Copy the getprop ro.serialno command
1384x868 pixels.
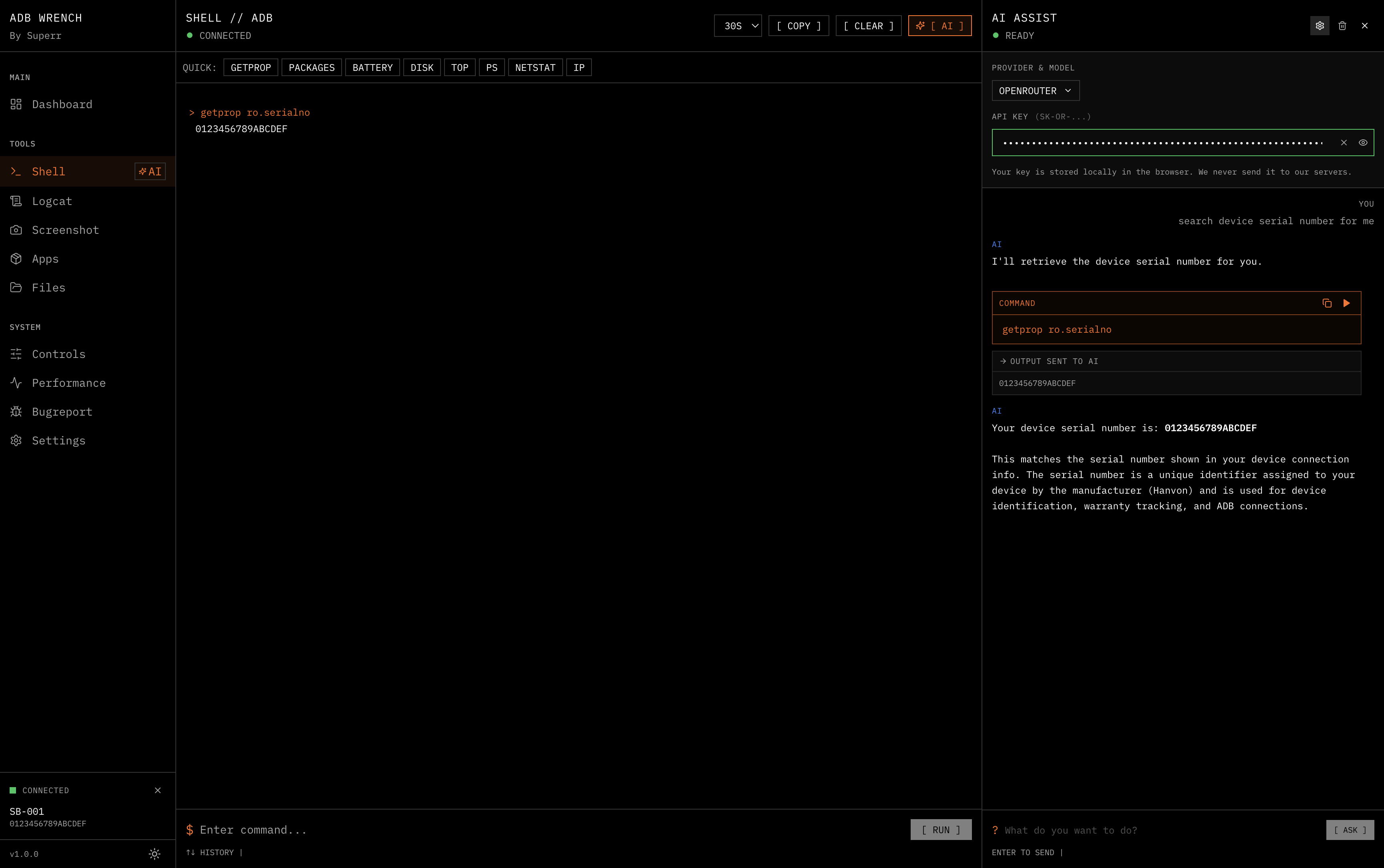point(1327,303)
